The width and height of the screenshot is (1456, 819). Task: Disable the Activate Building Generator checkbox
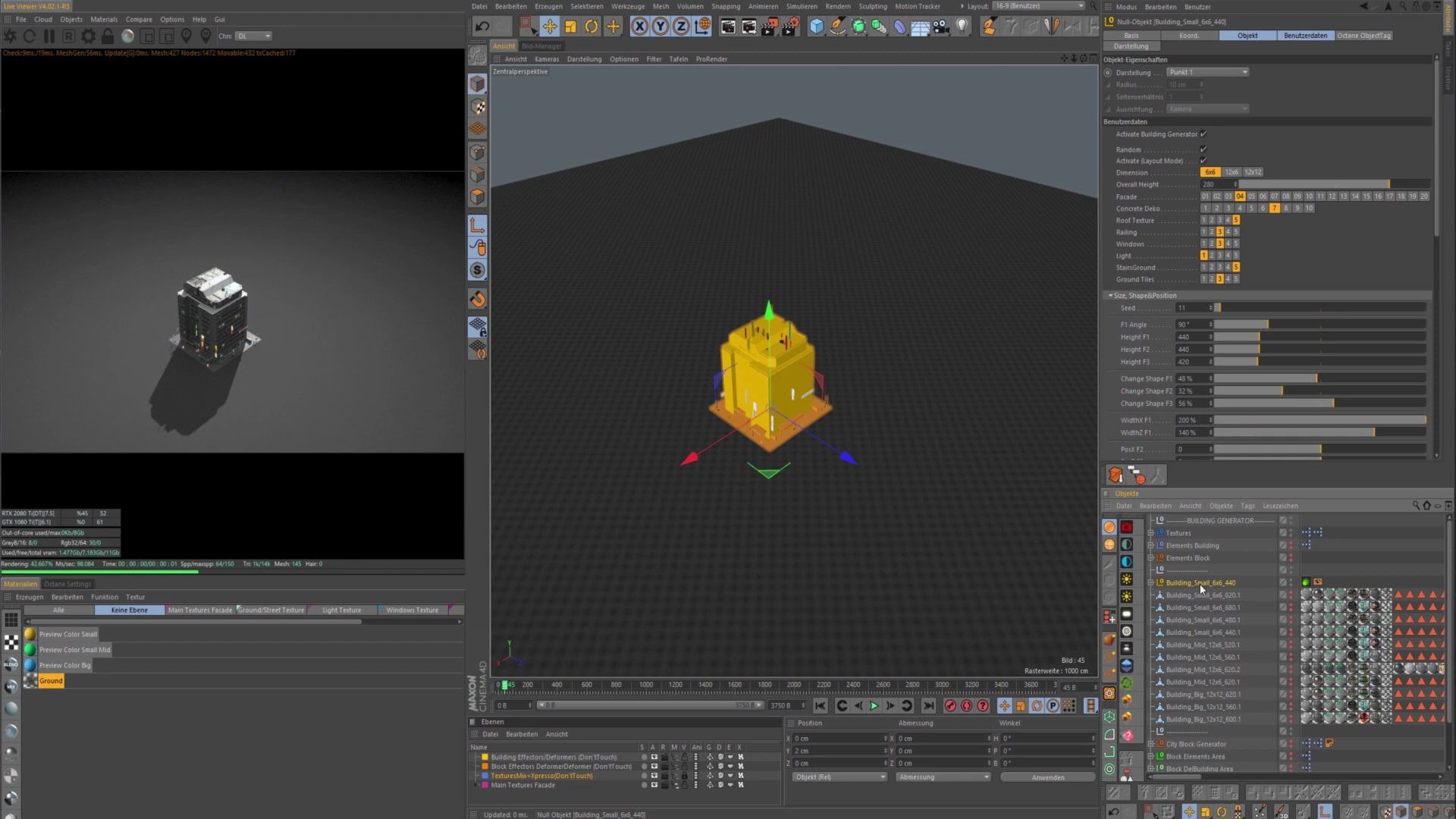click(x=1203, y=134)
